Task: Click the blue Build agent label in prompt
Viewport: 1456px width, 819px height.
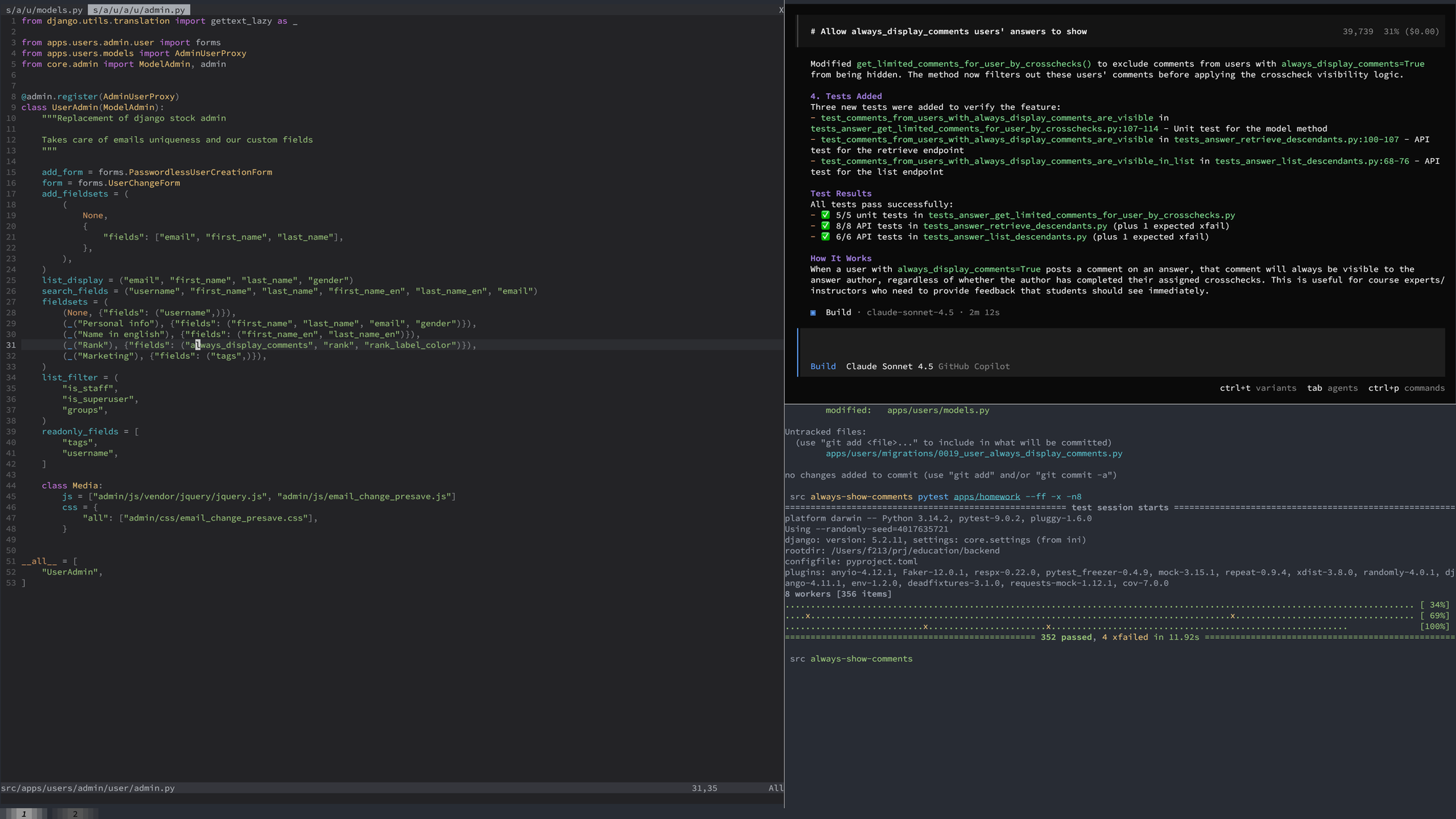Action: (823, 366)
